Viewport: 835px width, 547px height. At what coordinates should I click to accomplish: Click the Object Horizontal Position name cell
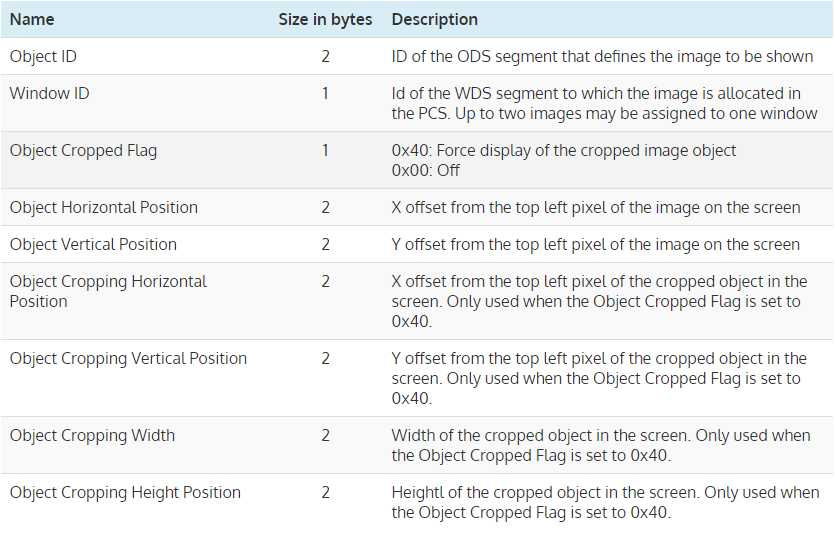click(x=103, y=208)
